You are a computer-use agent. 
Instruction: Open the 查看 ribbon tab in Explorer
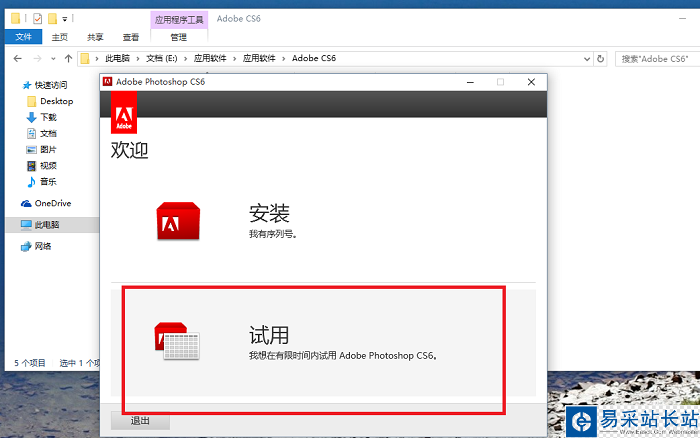(131, 37)
